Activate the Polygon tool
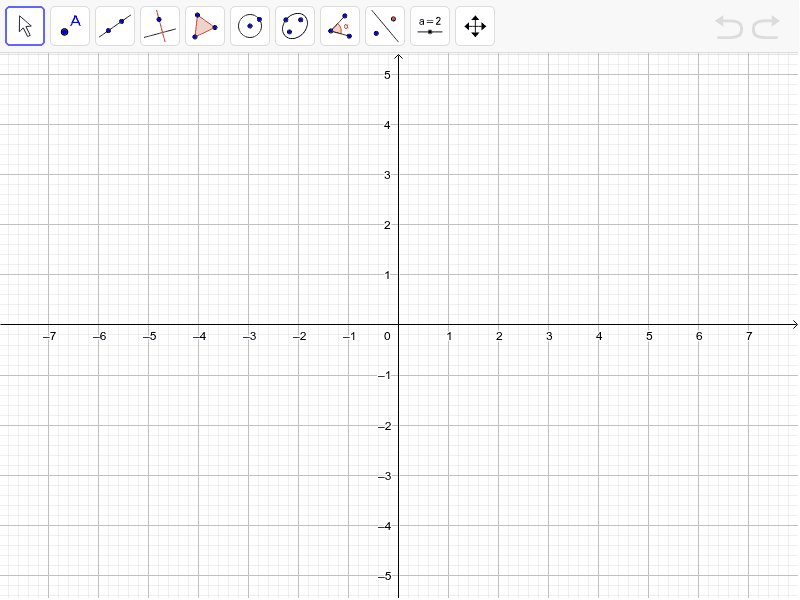 pyautogui.click(x=205, y=25)
